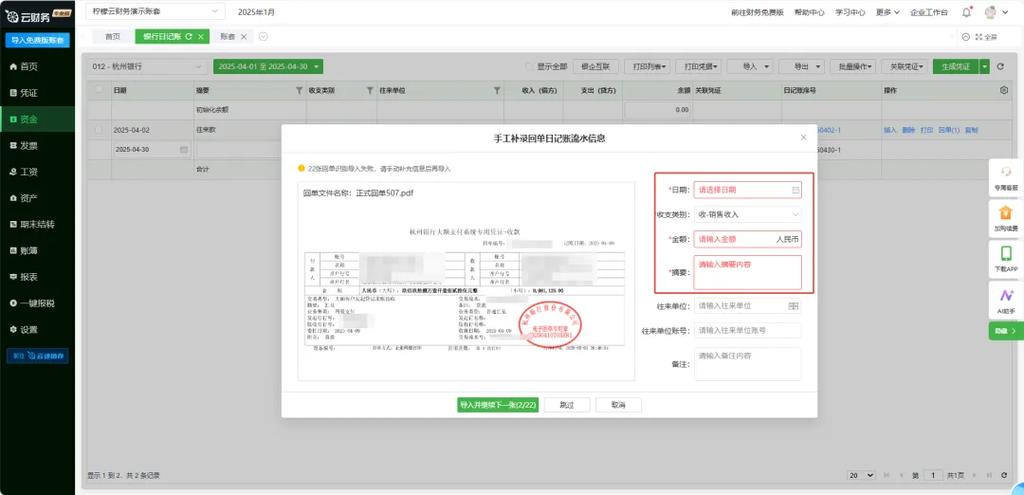This screenshot has height=495, width=1024.
Task: Click the filter icon in the 摘要 column
Action: point(299,91)
